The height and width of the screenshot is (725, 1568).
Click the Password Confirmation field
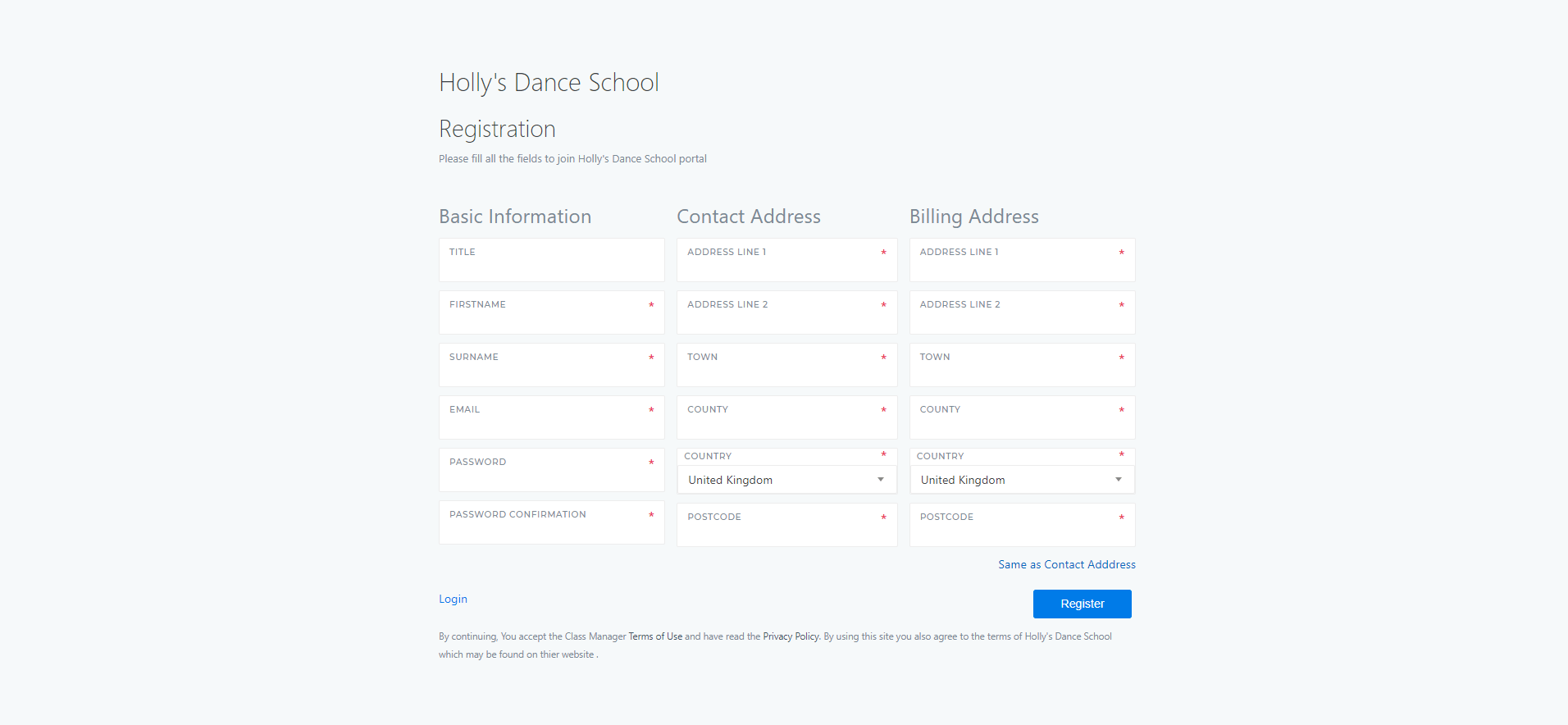[552, 522]
